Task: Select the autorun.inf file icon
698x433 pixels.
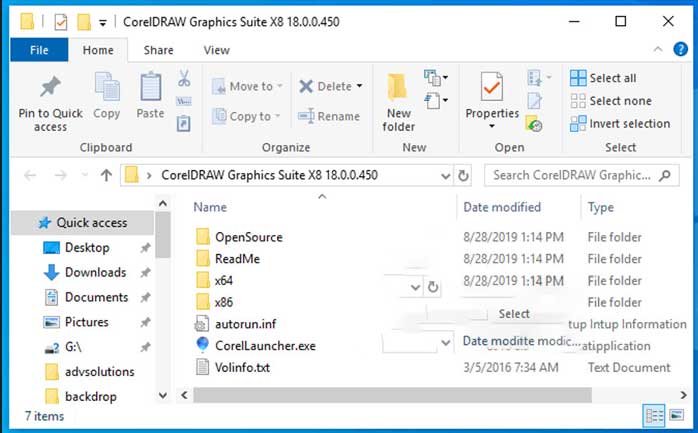Action: pos(202,324)
